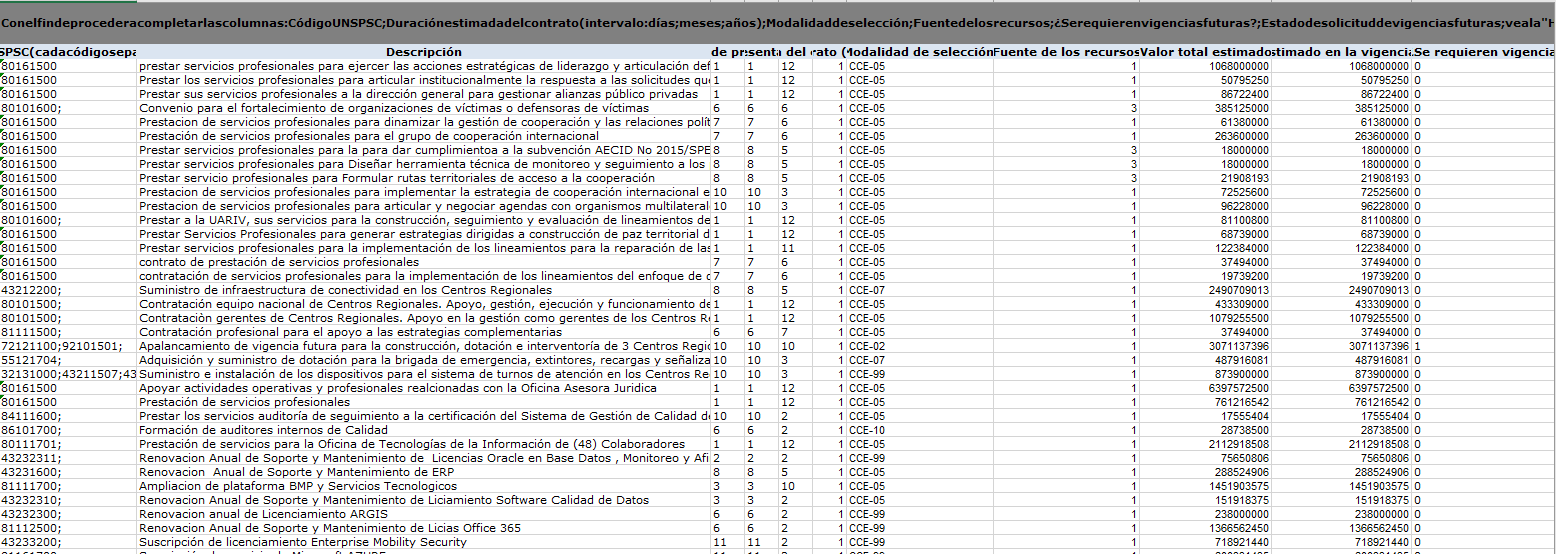Select UNSPSC code cell 86101700;
This screenshot has width=1556, height=554.
click(68, 429)
